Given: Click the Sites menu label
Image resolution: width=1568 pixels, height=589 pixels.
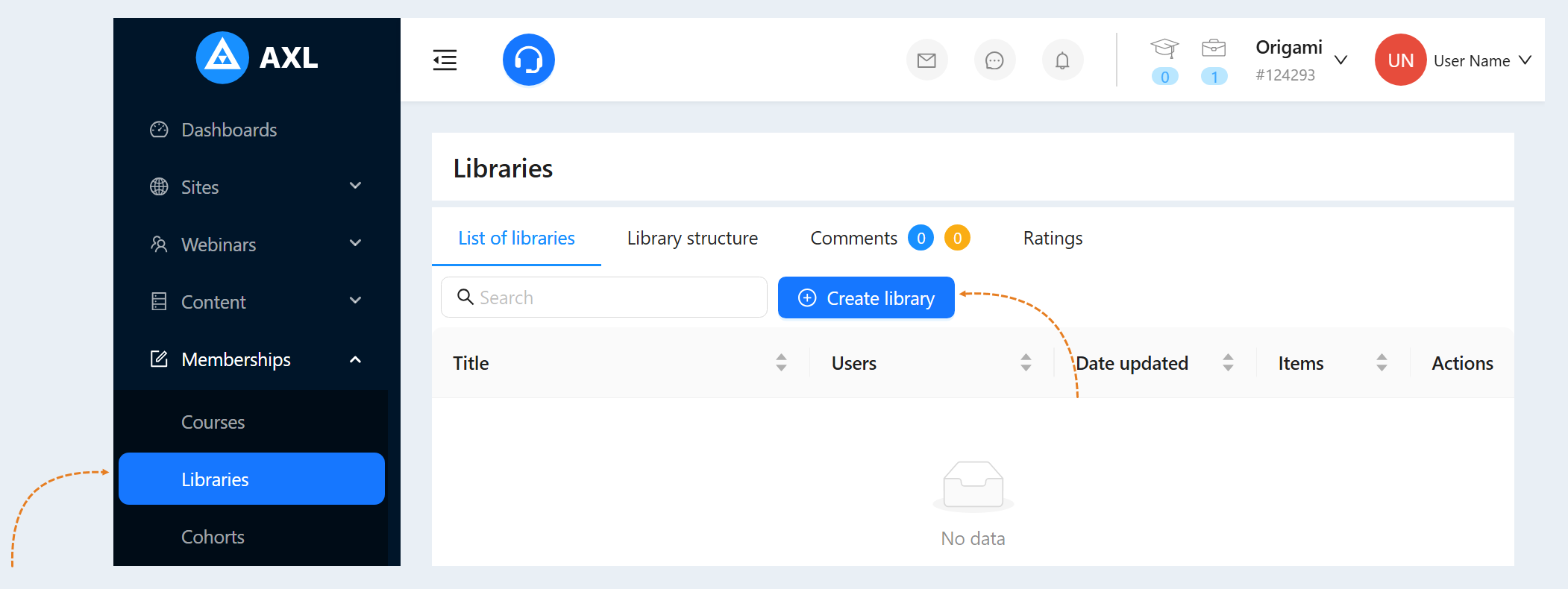Looking at the screenshot, I should point(199,187).
